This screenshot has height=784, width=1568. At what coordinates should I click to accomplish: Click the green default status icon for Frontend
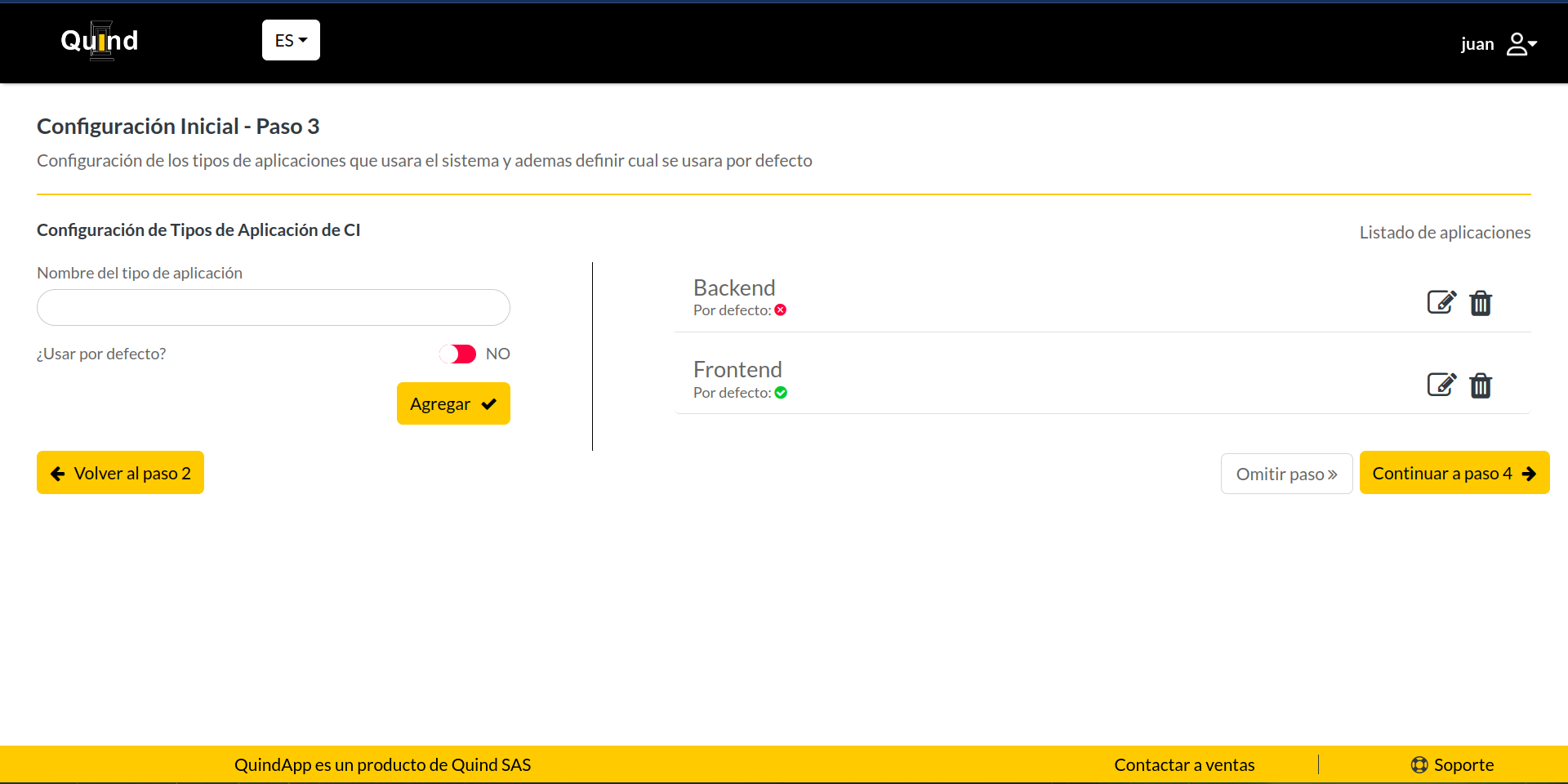(x=781, y=393)
